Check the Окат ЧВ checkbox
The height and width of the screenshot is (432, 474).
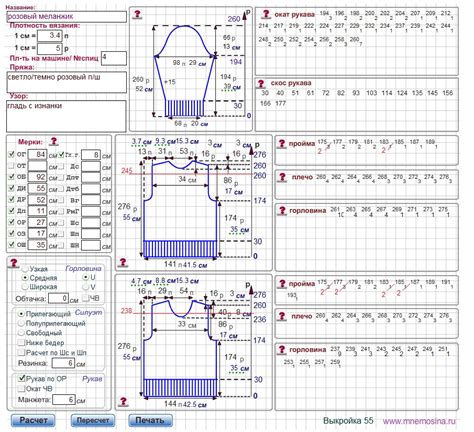point(21,388)
